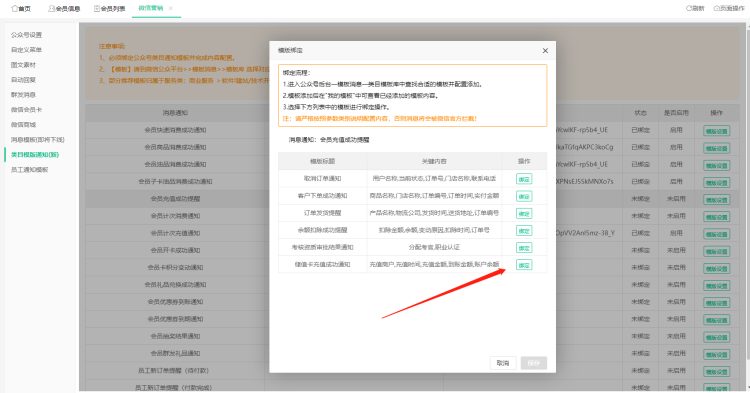Click 取消 button in the dialog
The width and height of the screenshot is (750, 393).
503,363
